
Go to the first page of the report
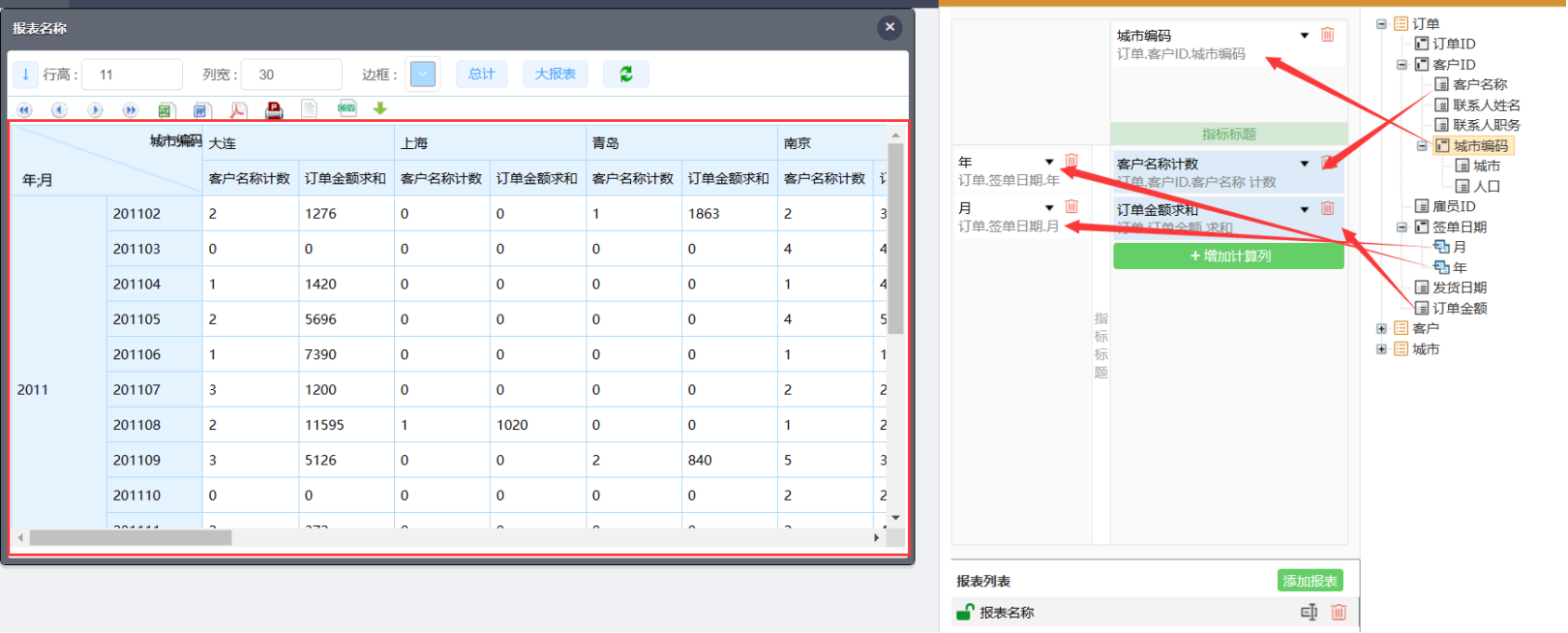24,110
